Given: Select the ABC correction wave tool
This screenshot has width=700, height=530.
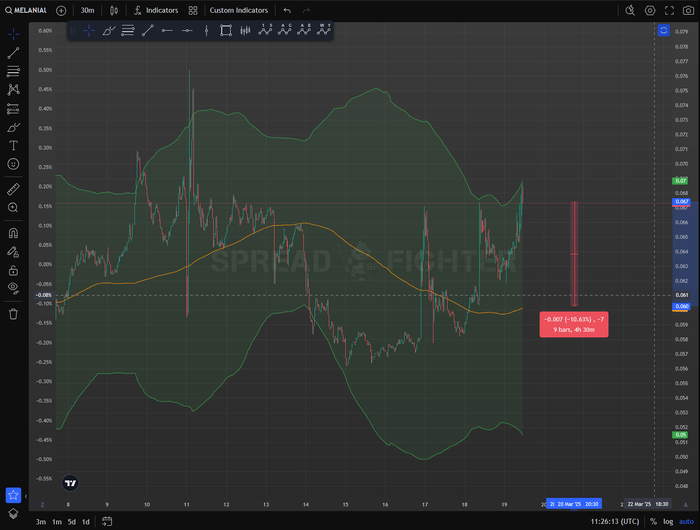Looking at the screenshot, I should pyautogui.click(x=285, y=30).
